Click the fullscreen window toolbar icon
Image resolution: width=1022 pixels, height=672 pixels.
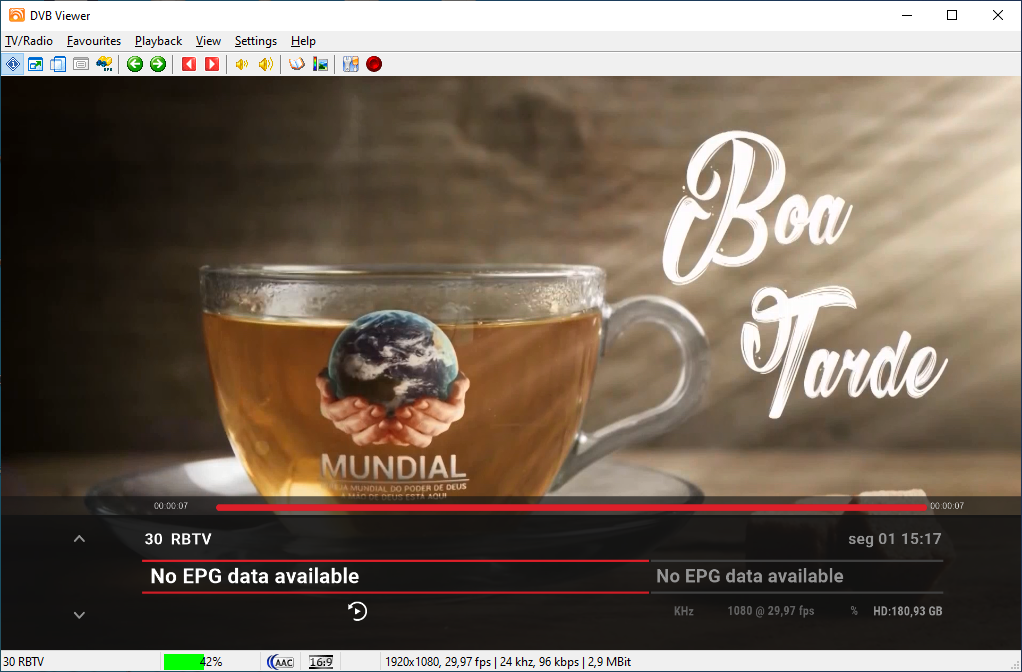tap(35, 64)
